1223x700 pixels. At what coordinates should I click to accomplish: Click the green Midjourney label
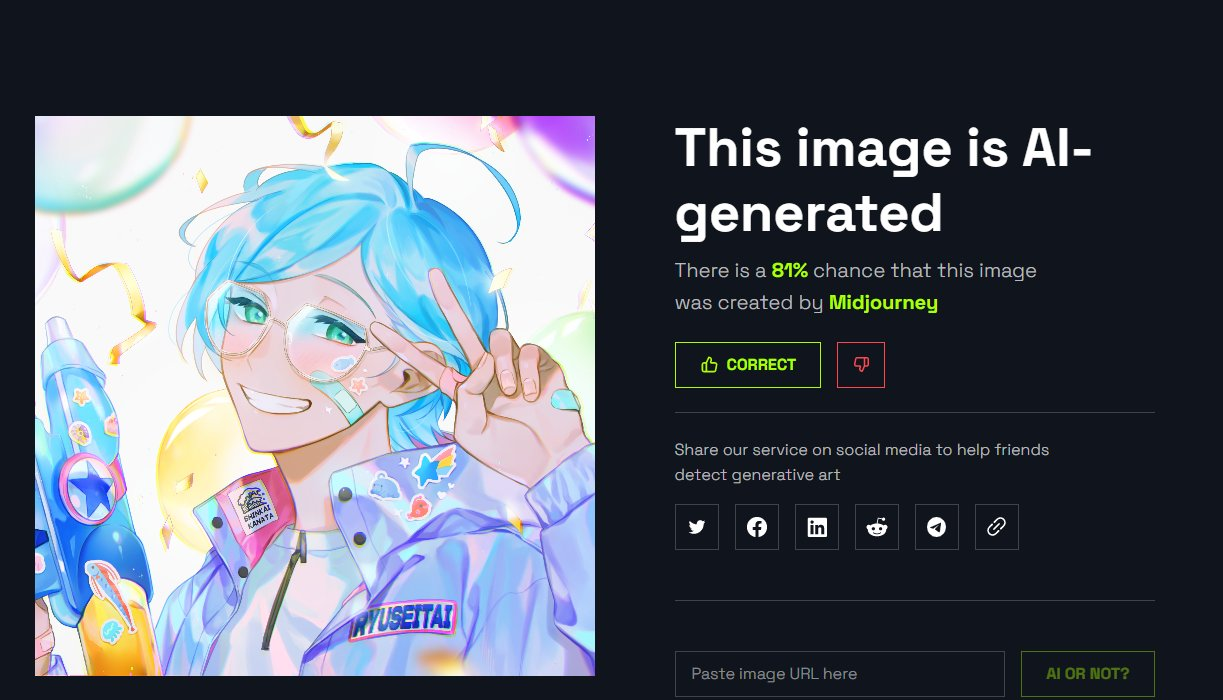pyautogui.click(x=883, y=302)
